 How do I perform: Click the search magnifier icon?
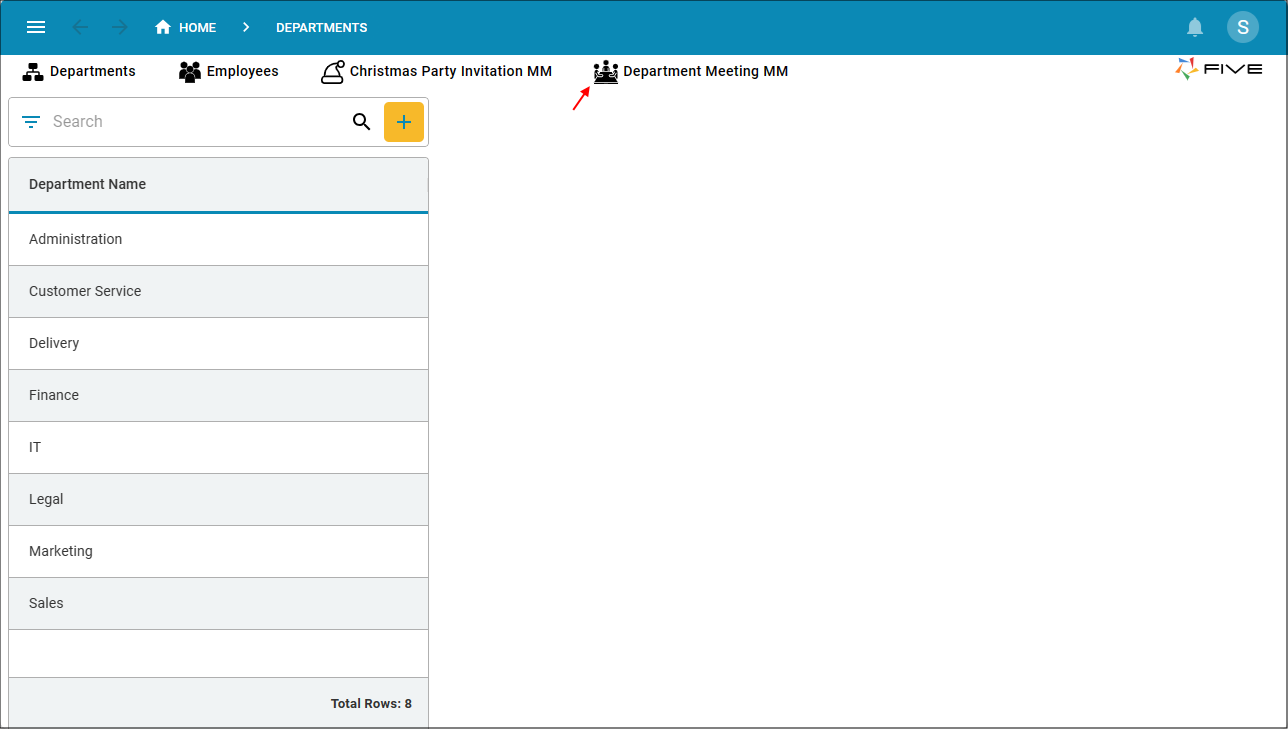pyautogui.click(x=362, y=122)
